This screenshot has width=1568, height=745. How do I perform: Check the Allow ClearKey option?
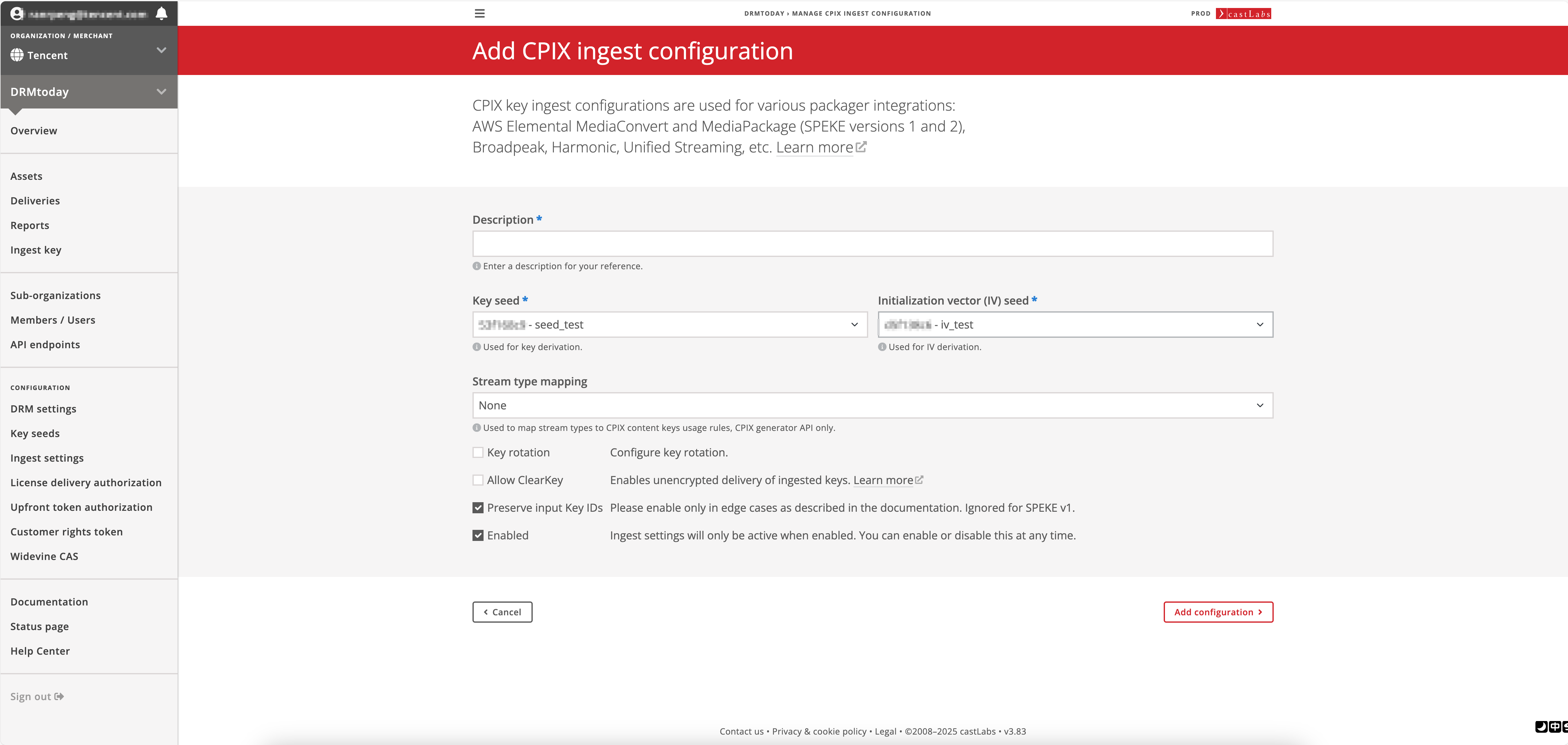pyautogui.click(x=478, y=480)
